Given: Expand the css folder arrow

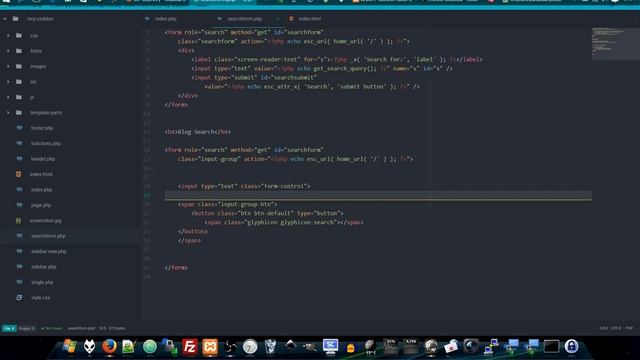Looking at the screenshot, I should point(8,36).
